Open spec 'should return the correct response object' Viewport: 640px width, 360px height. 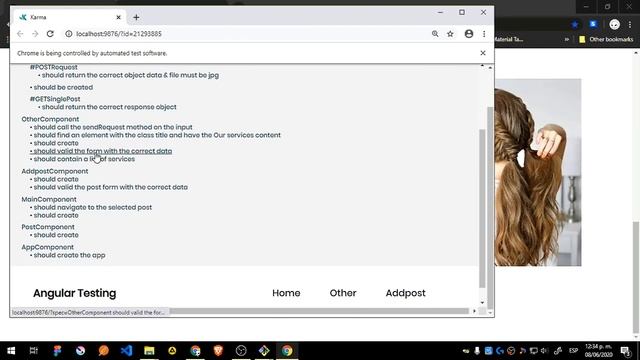click(x=109, y=107)
